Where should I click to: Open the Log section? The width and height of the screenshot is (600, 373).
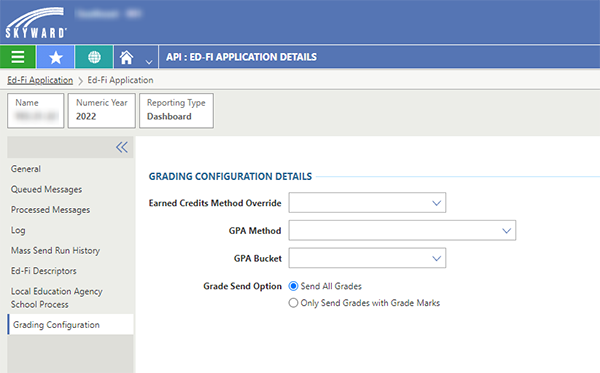[x=18, y=230]
